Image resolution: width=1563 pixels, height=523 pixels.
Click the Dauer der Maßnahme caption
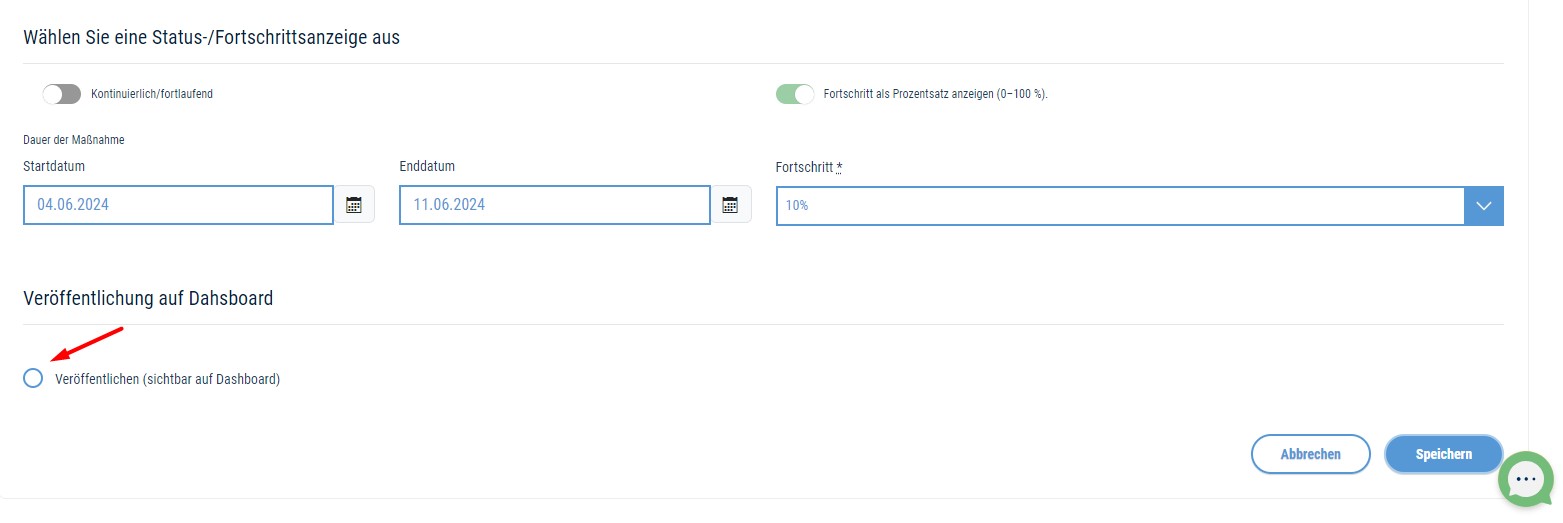pos(73,140)
